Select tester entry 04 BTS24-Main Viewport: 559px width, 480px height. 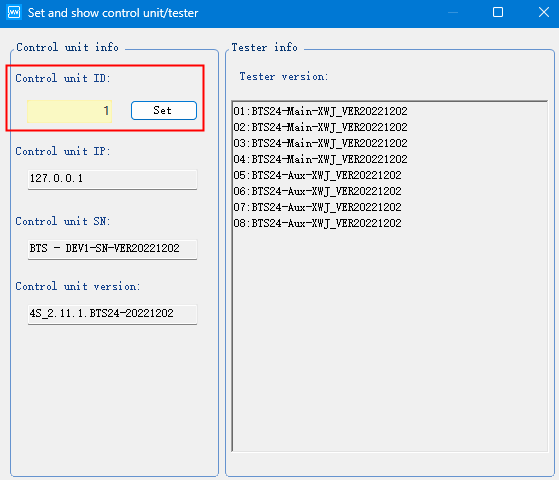pyautogui.click(x=320, y=159)
